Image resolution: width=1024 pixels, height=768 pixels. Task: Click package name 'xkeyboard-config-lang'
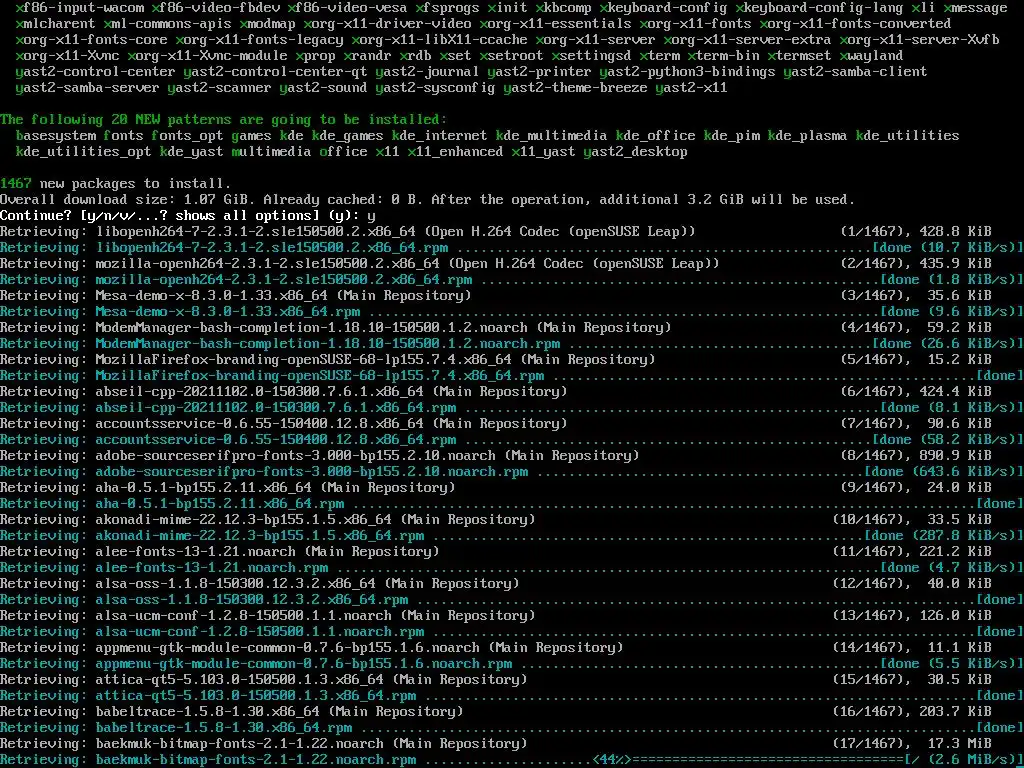click(820, 8)
